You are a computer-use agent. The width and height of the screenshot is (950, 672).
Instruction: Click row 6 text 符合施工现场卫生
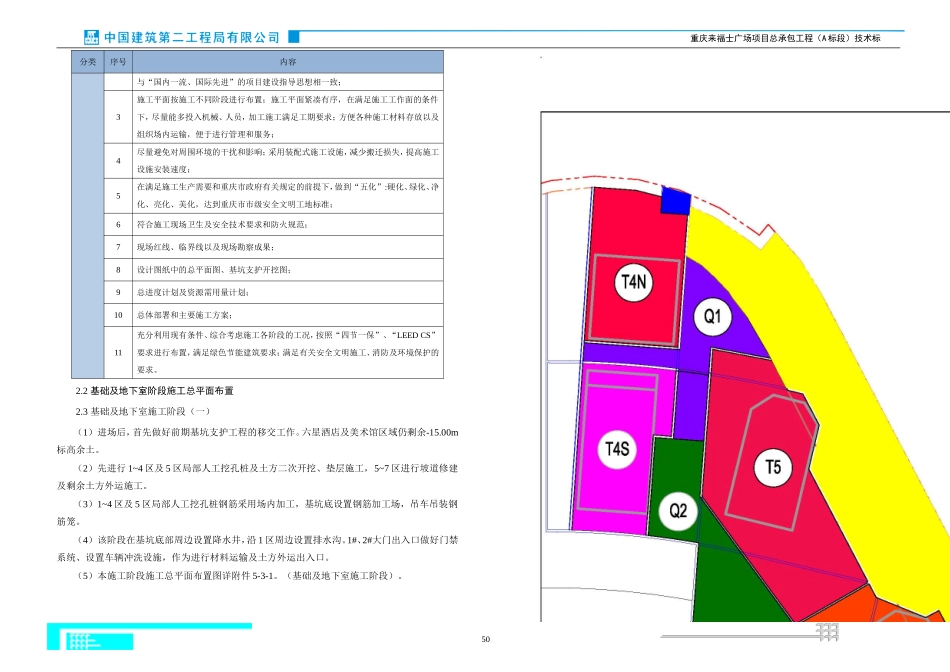coord(222,224)
